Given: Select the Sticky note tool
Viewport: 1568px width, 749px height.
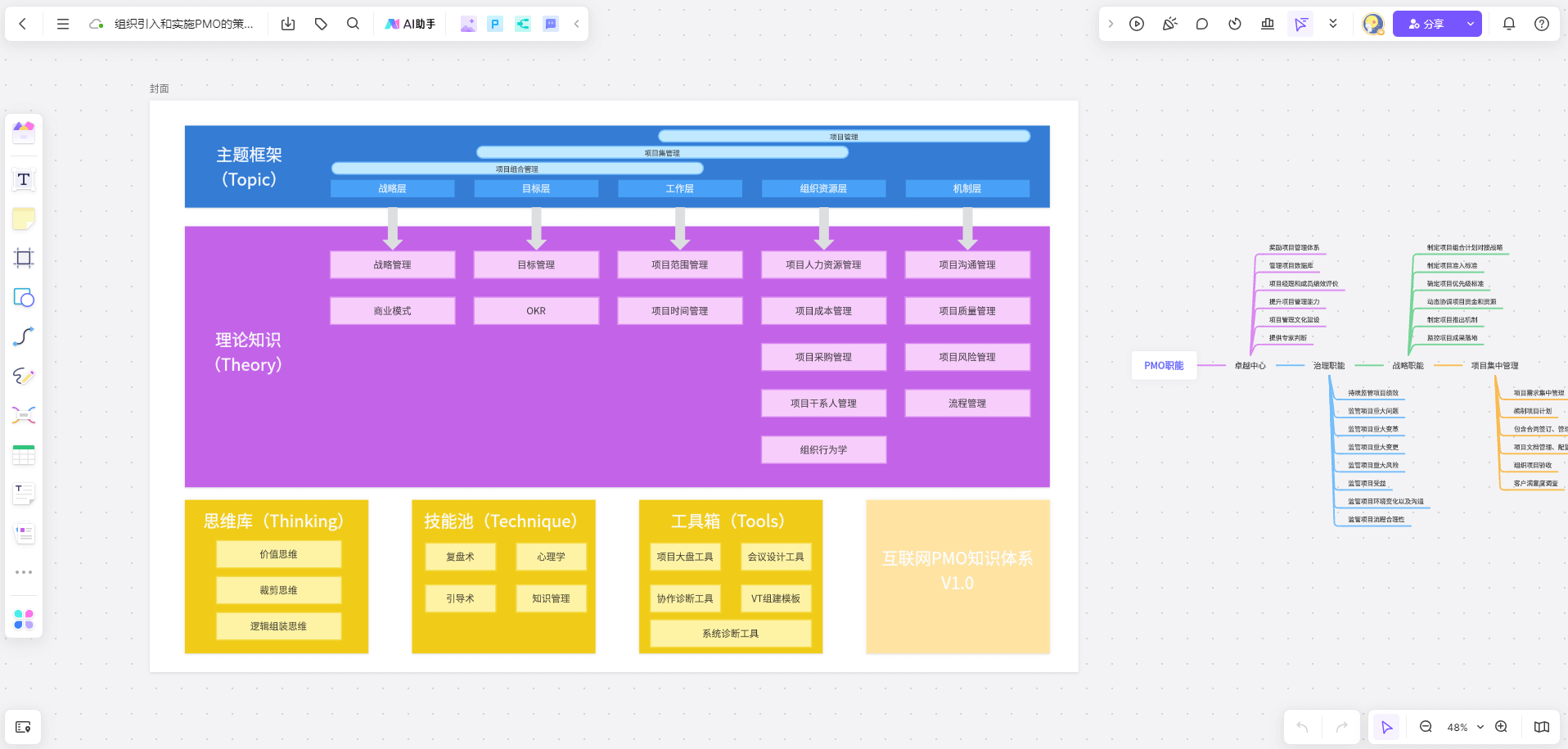Looking at the screenshot, I should coord(24,219).
